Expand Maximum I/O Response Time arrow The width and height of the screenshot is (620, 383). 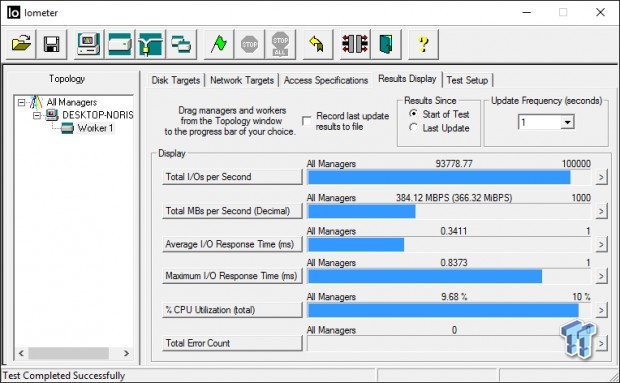click(x=601, y=276)
